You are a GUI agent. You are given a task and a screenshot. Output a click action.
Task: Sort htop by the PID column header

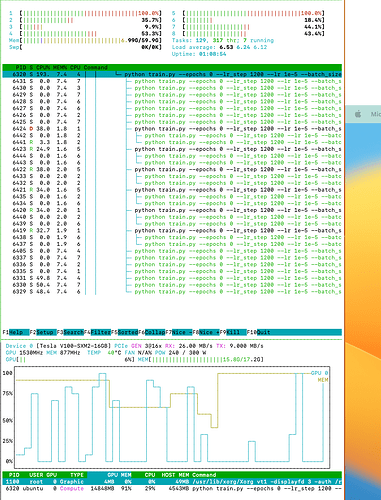coord(20,67)
